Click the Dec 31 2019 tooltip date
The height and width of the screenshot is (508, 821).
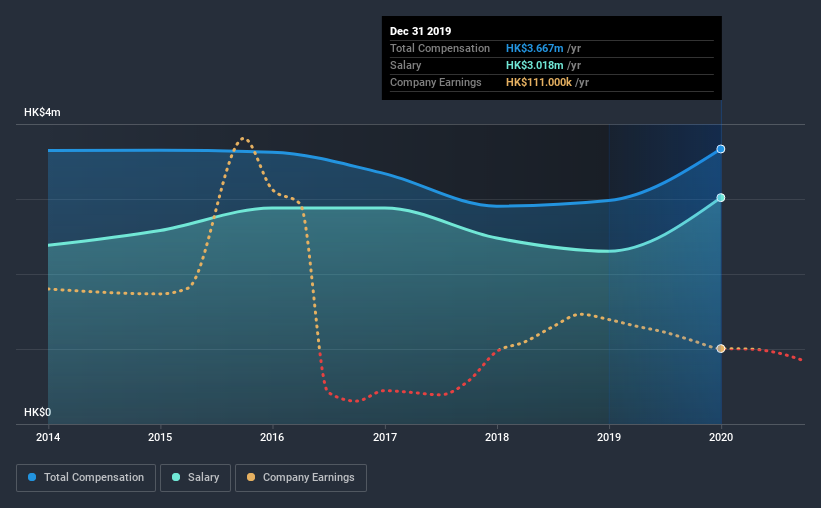pos(420,31)
